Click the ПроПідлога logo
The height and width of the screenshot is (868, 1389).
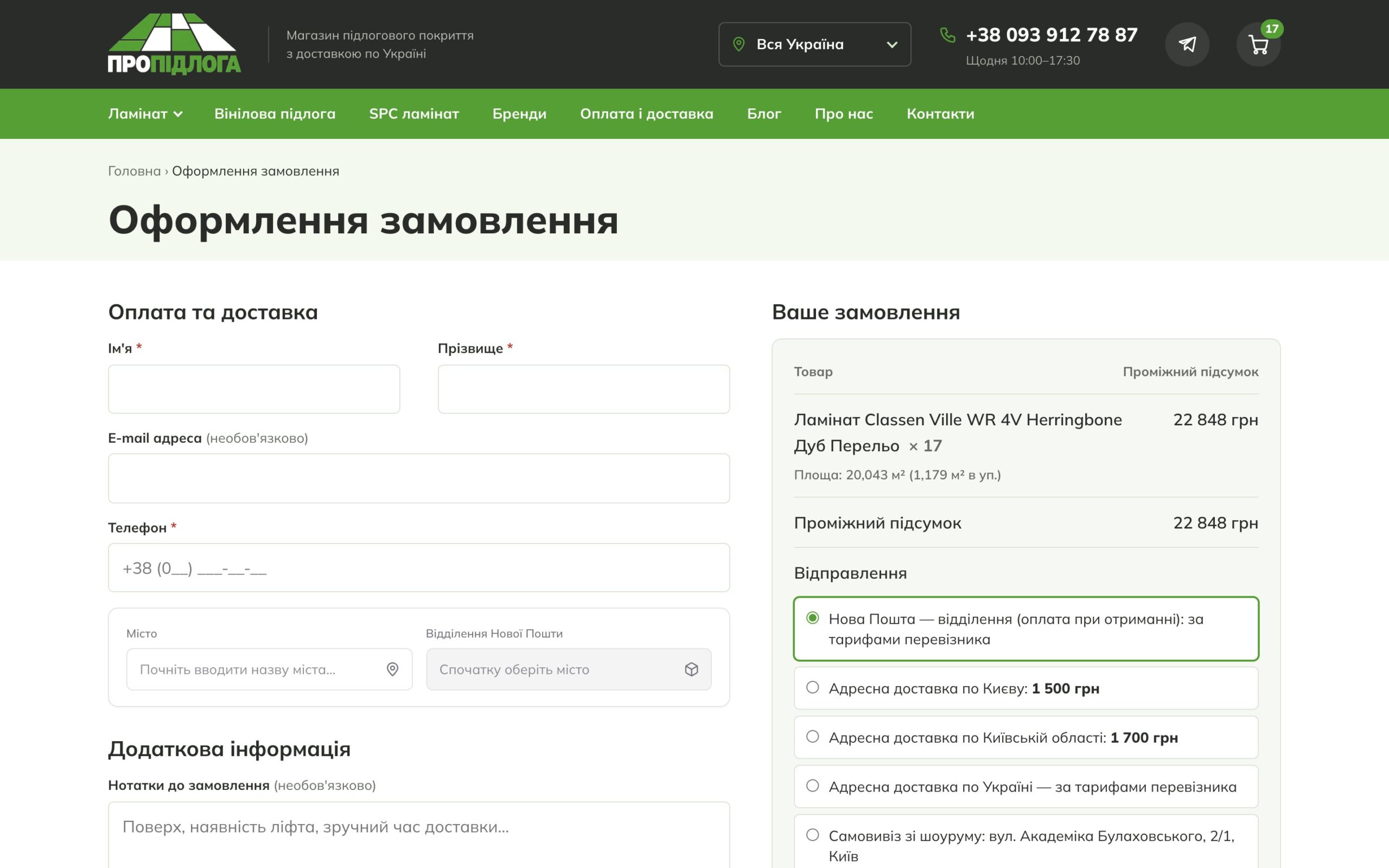[x=175, y=44]
